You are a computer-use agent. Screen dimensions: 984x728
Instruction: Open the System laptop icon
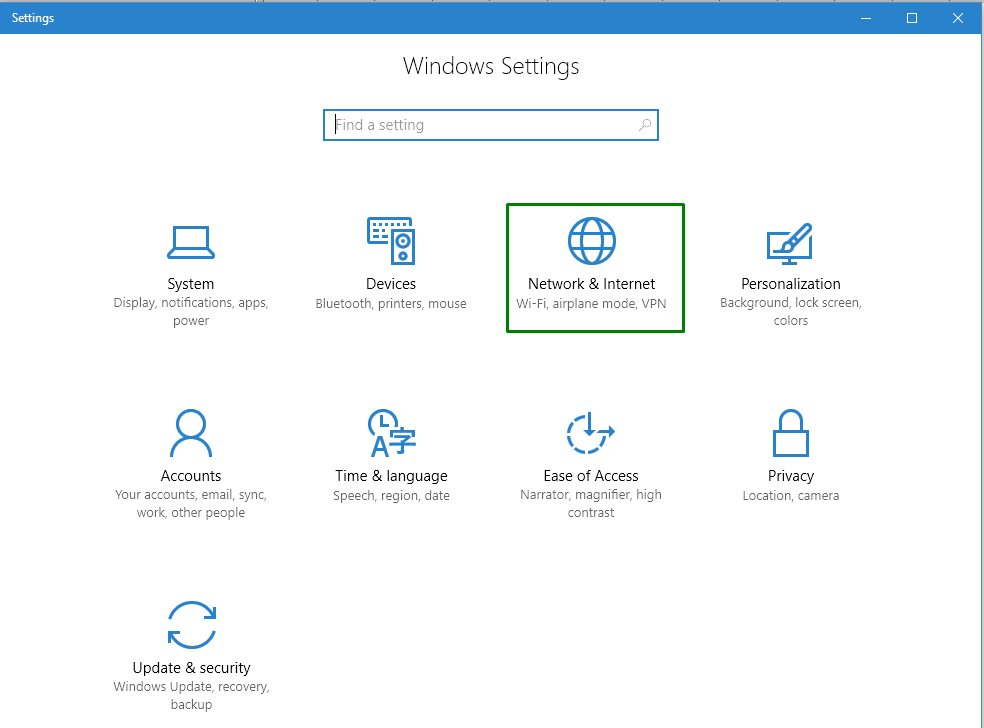(191, 242)
